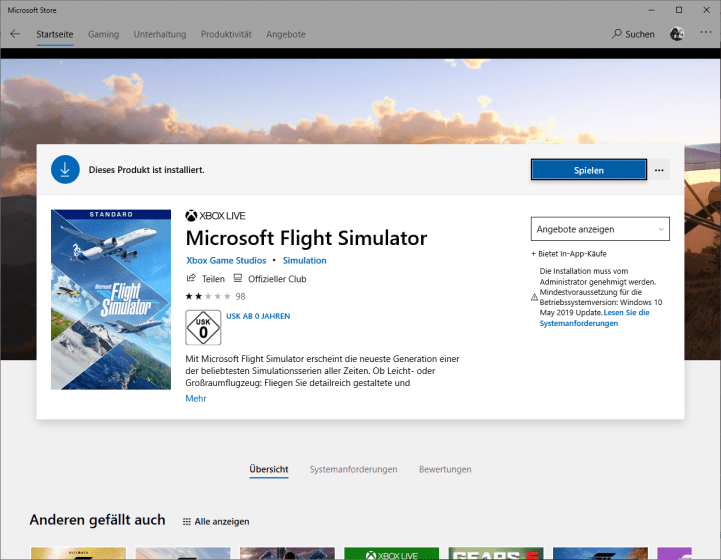Image resolution: width=721 pixels, height=560 pixels.
Task: Switch to the Bewertungen tab
Action: 445,469
